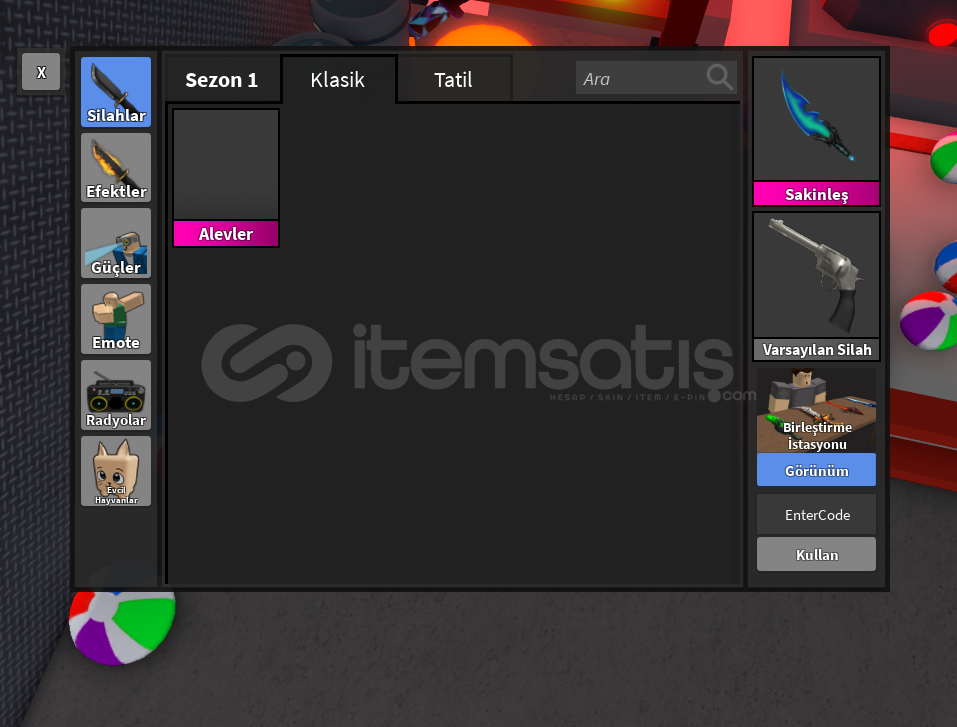
Task: Open the Birleştirme İstasyonu crafting station
Action: coord(817,410)
